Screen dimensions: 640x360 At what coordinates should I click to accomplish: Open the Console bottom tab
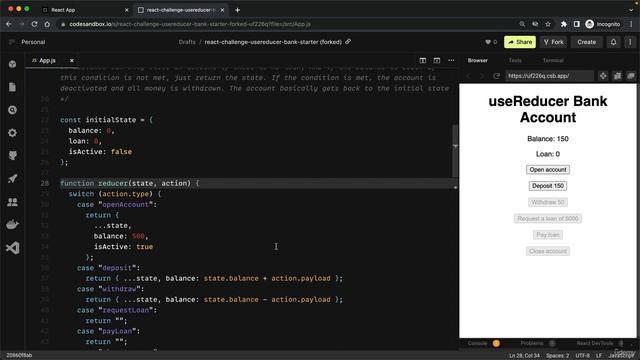click(x=477, y=343)
